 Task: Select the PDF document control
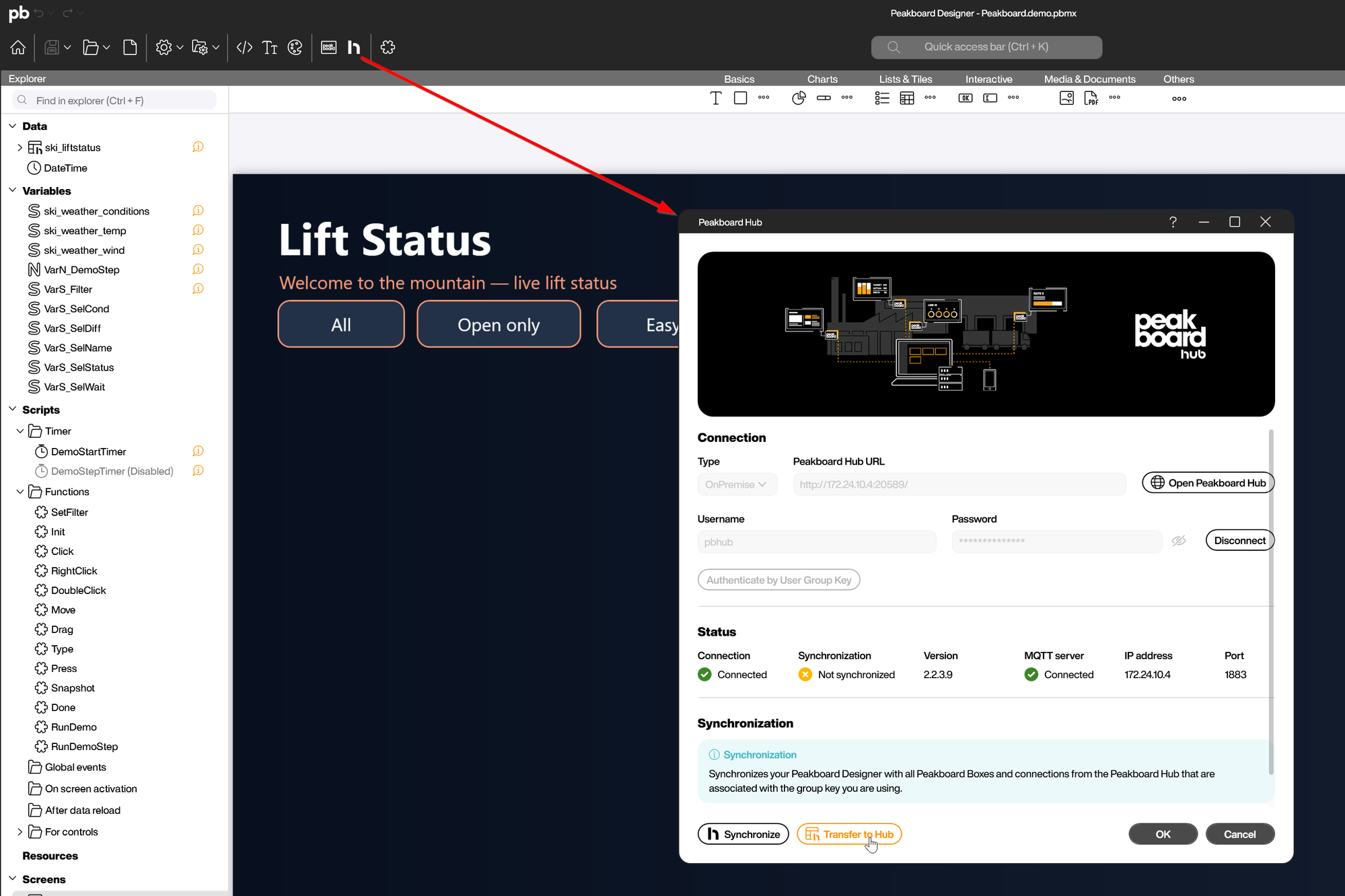click(1091, 98)
